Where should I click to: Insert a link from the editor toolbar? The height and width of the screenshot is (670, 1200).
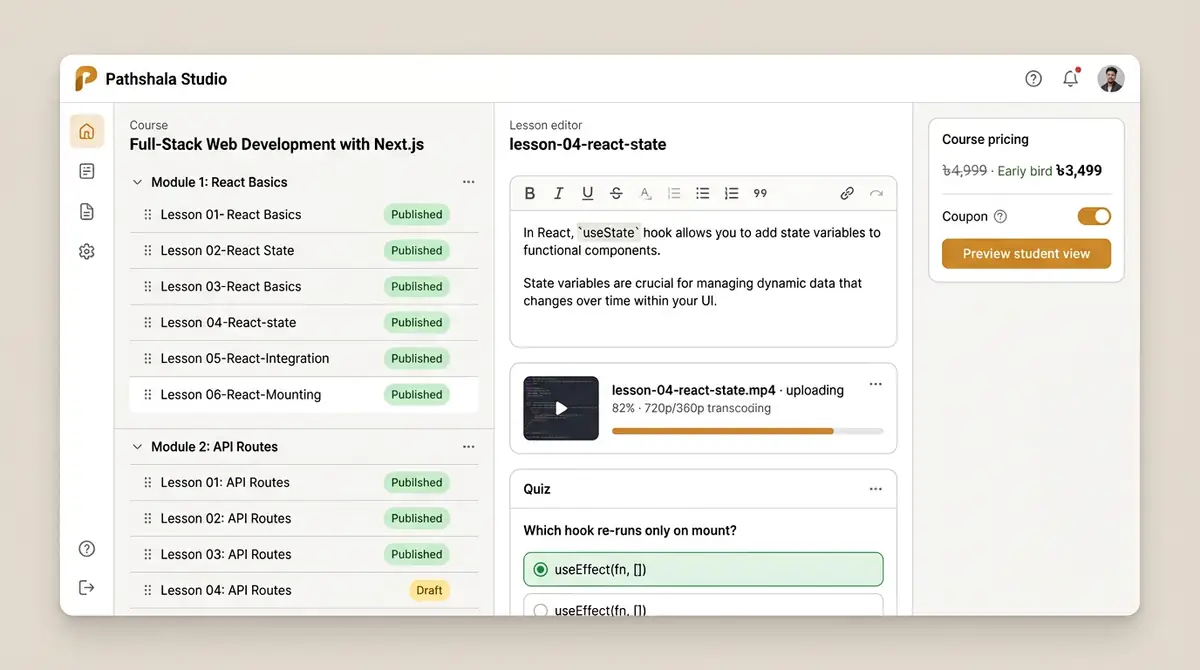(847, 193)
